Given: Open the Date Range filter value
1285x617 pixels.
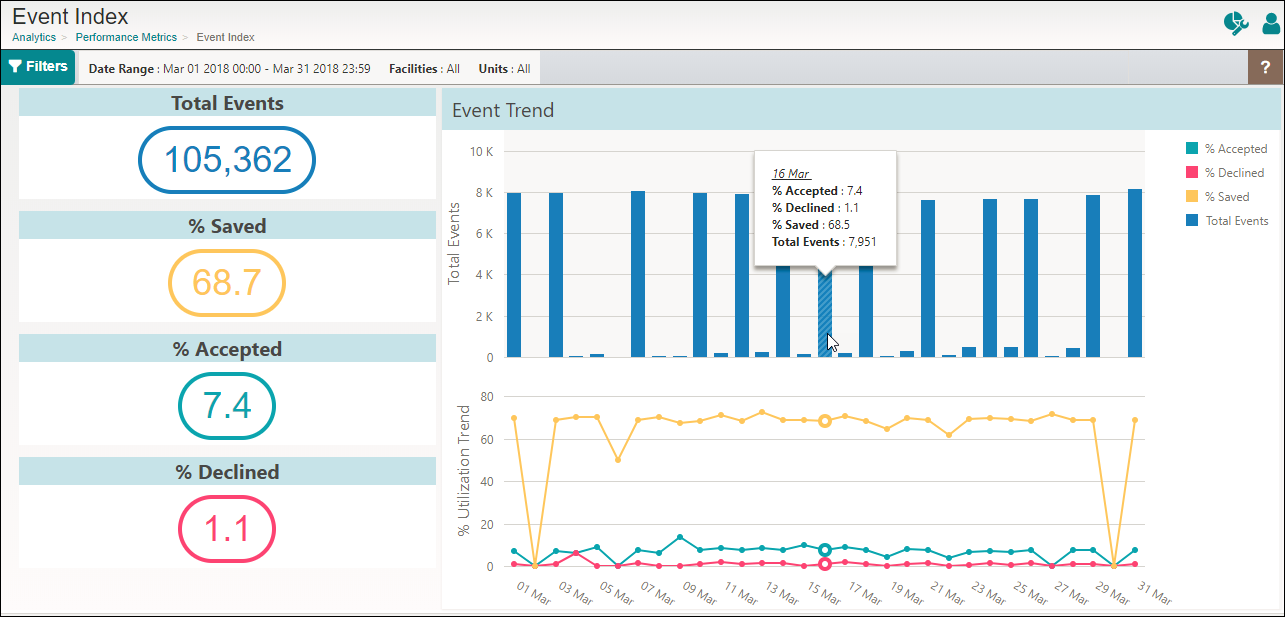Looking at the screenshot, I should (266, 69).
